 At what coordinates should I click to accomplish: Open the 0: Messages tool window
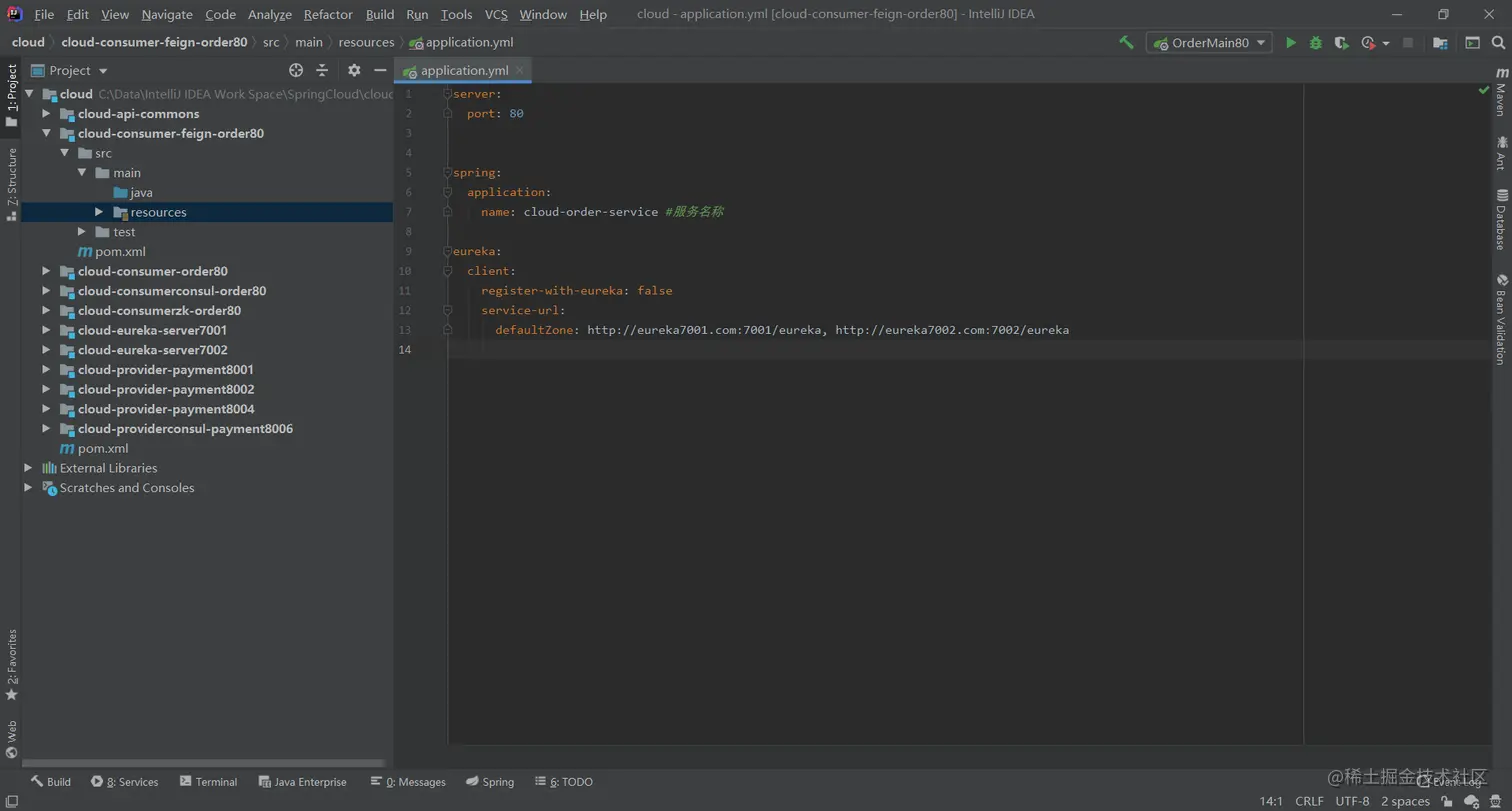[x=408, y=782]
